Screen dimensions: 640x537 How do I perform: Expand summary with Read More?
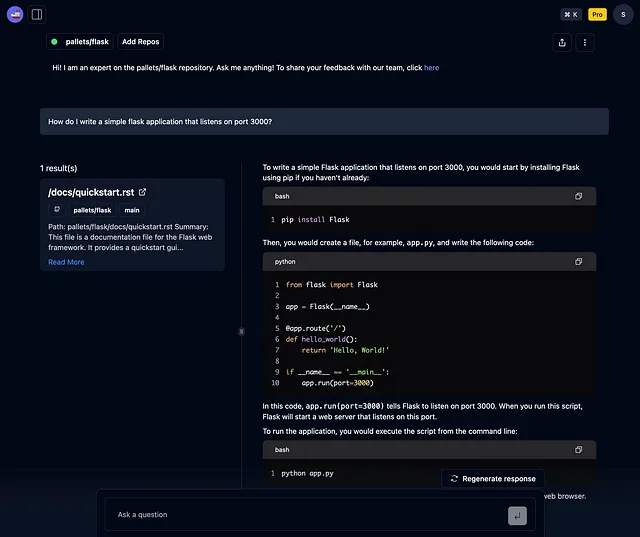coord(66,262)
